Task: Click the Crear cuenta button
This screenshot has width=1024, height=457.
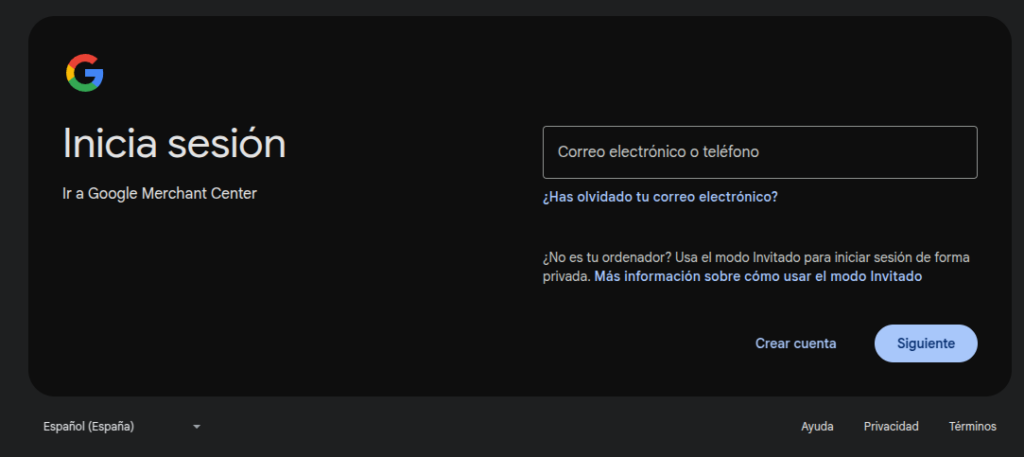Action: tap(795, 343)
